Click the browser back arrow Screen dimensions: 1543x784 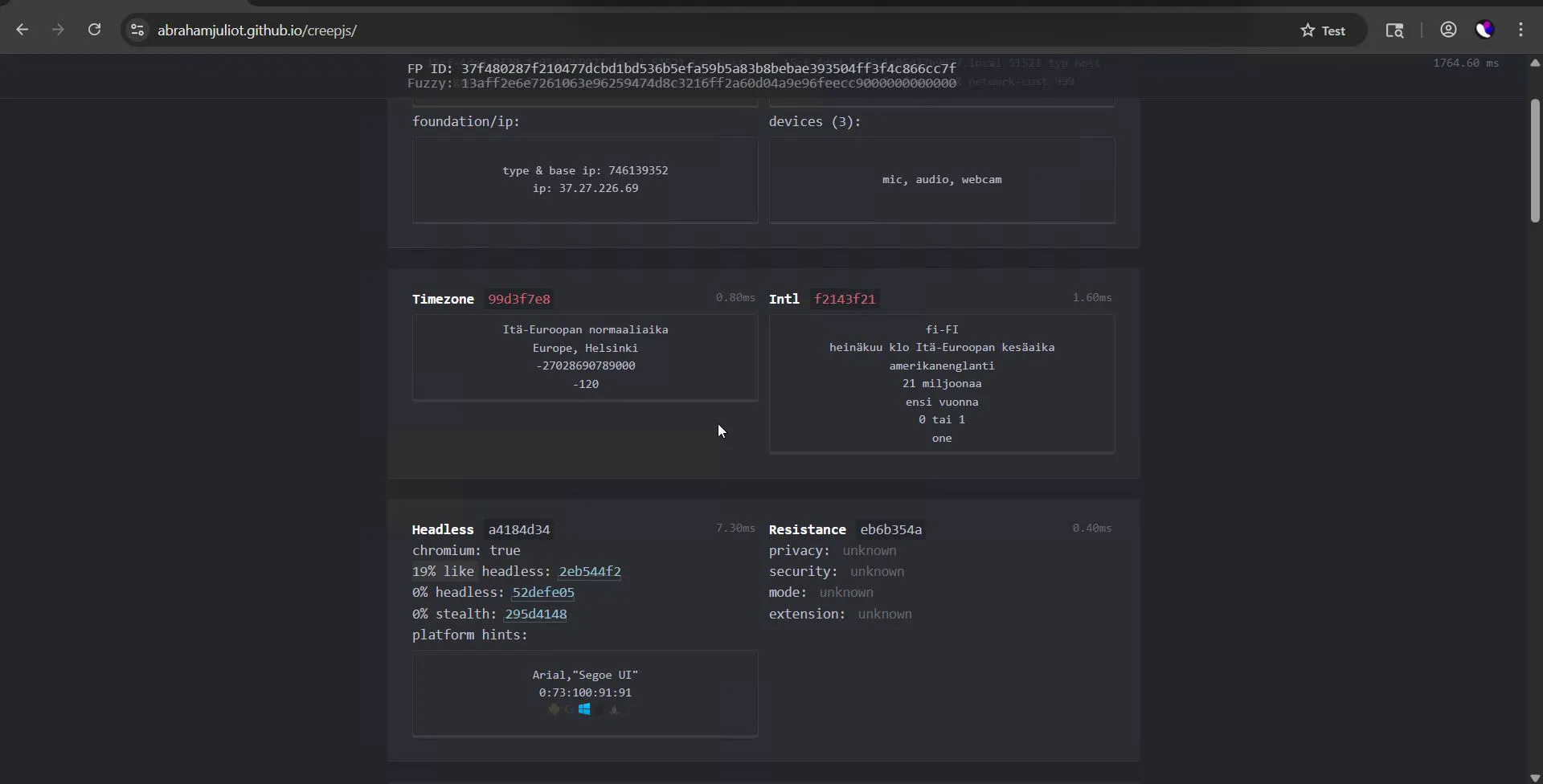23,30
